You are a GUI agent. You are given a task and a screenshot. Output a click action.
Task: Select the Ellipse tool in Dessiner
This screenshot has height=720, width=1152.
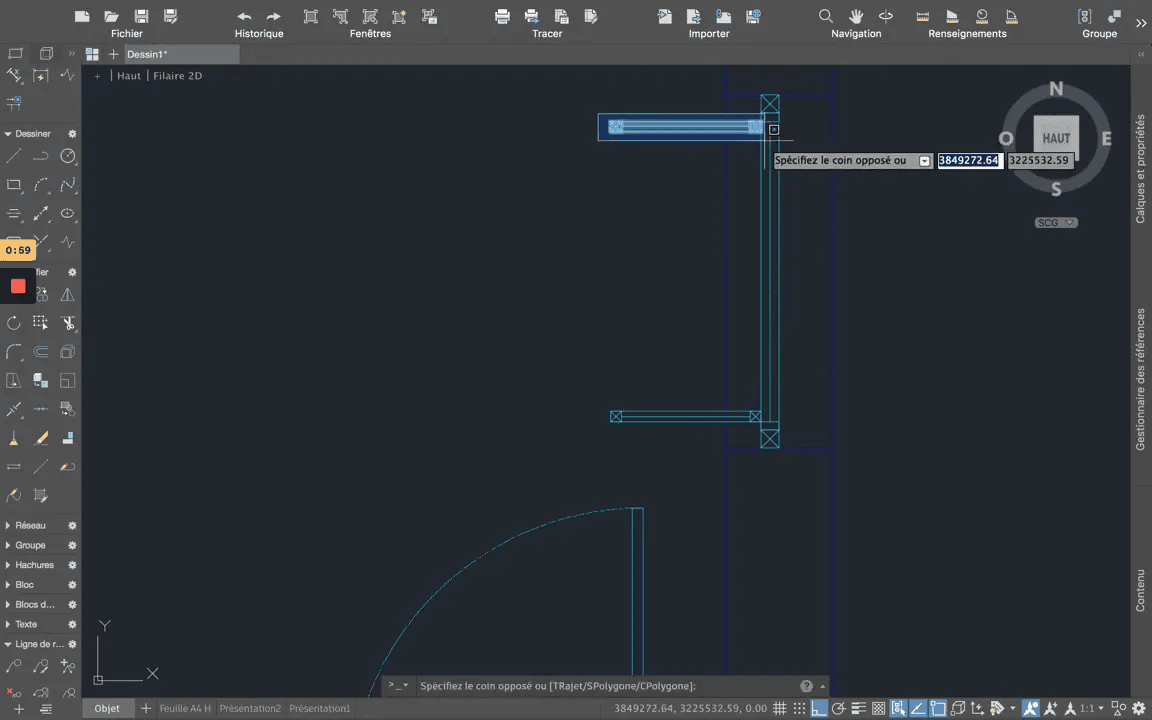(68, 213)
